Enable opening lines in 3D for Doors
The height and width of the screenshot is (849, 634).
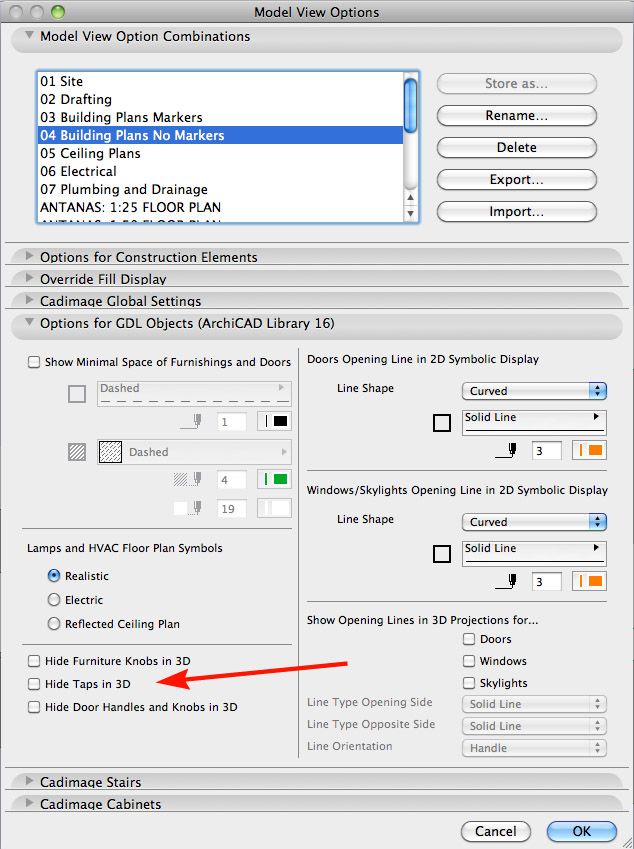pyautogui.click(x=469, y=639)
